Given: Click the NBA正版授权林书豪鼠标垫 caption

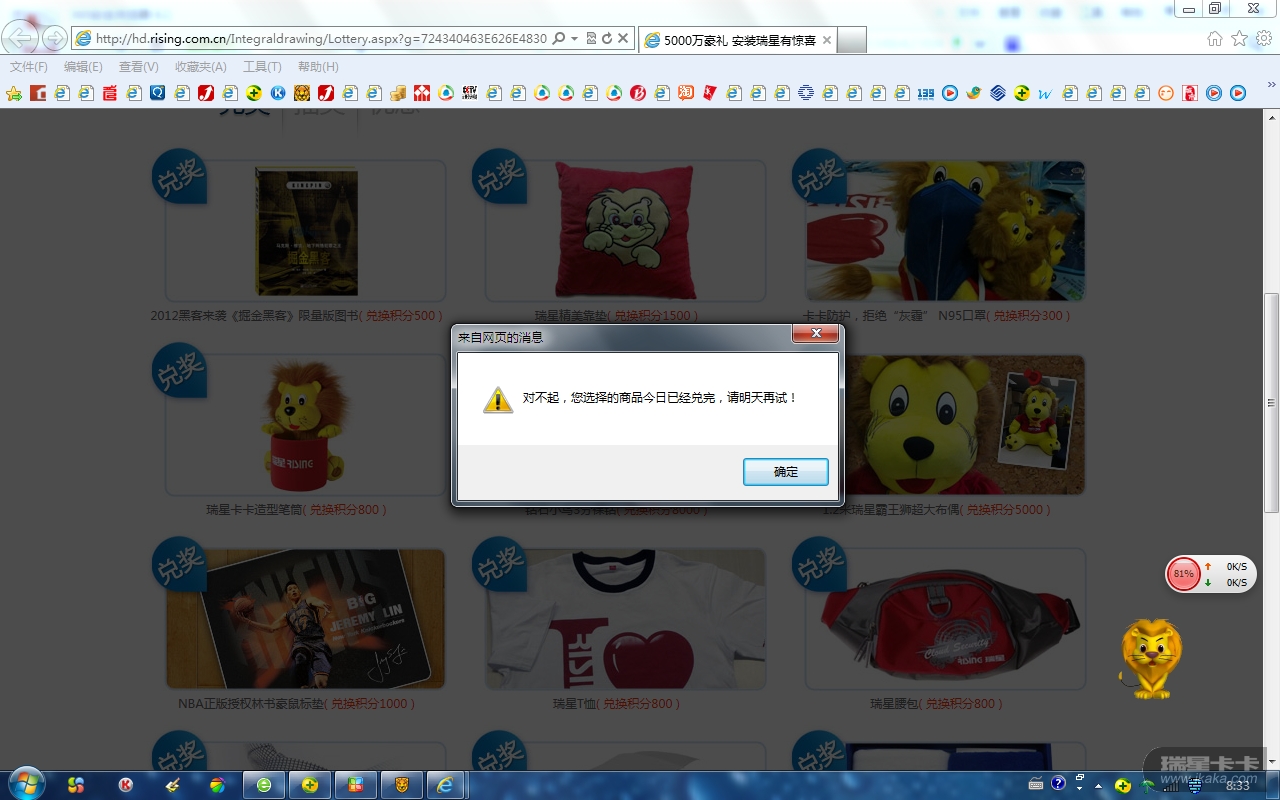Looking at the screenshot, I should click(x=251, y=704).
